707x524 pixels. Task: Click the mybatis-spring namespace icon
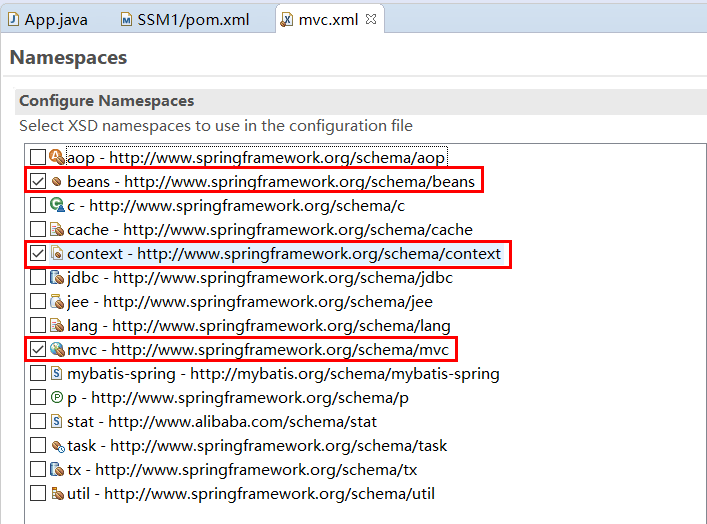pyautogui.click(x=57, y=373)
